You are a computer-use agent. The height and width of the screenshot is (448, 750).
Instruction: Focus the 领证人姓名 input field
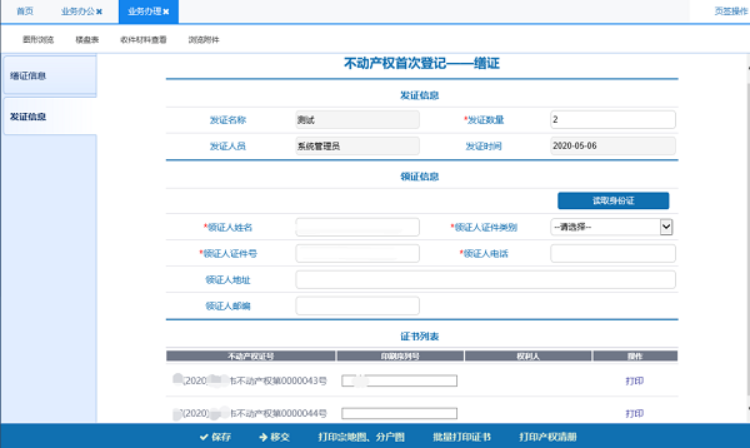[x=357, y=227]
